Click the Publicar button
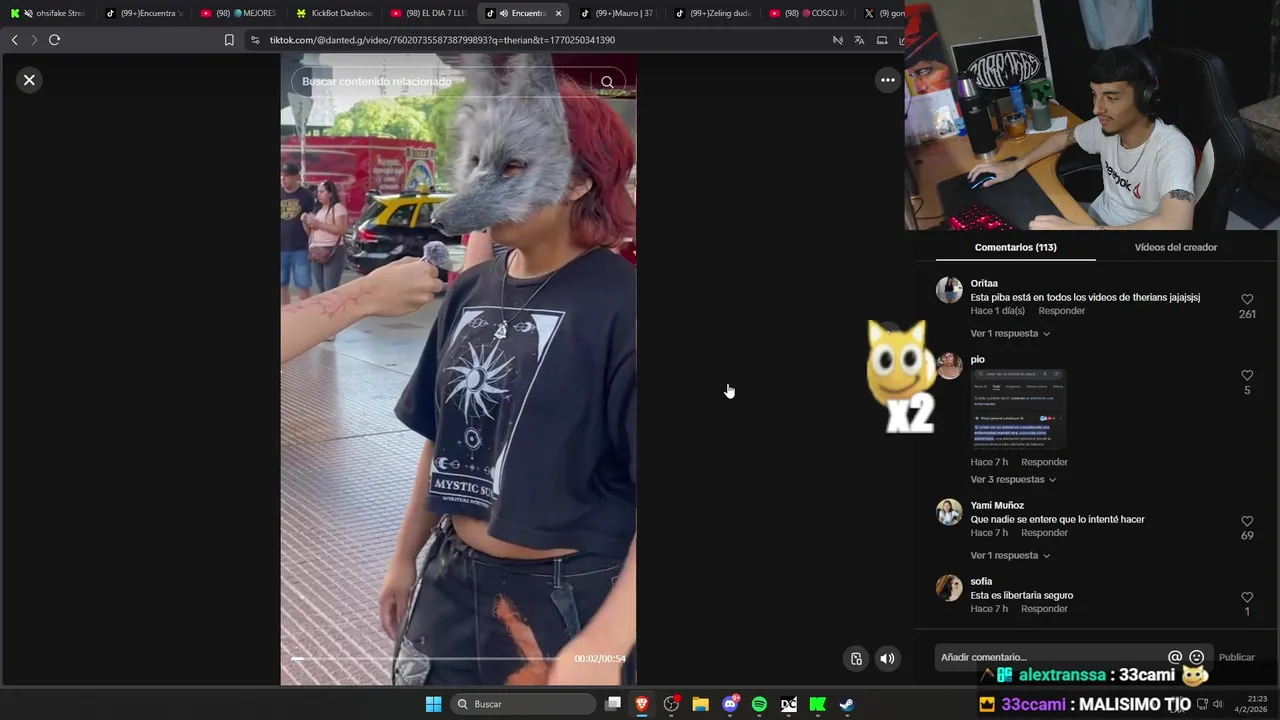This screenshot has width=1280, height=720. pos(1236,657)
